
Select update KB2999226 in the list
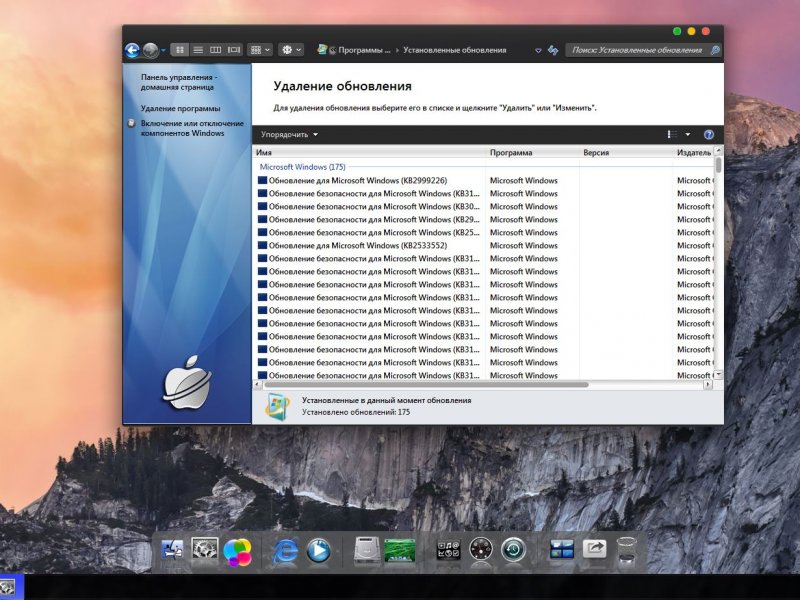(358, 180)
